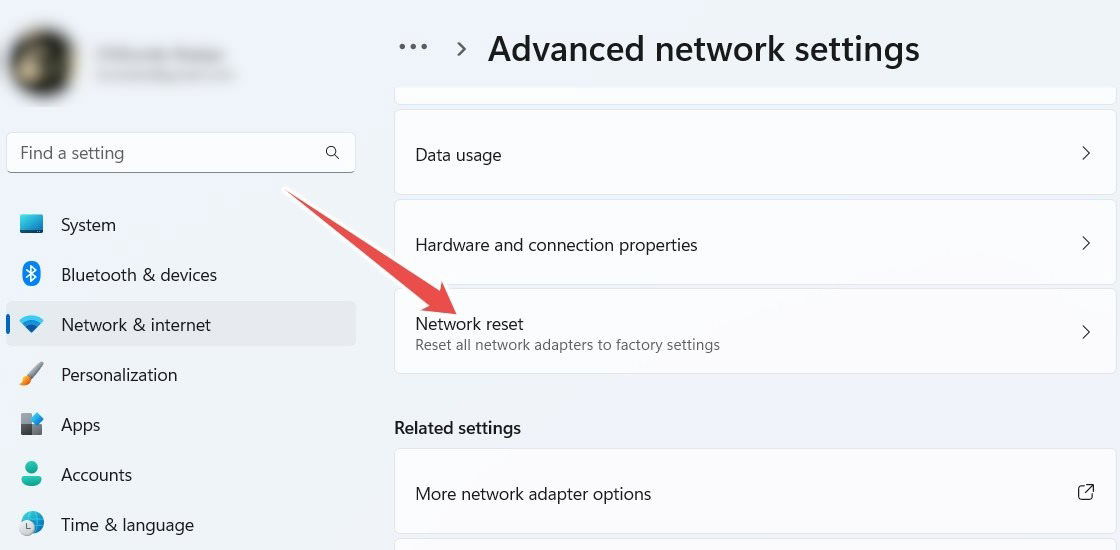Open More network adapter options
Image resolution: width=1120 pixels, height=550 pixels.
(x=755, y=491)
